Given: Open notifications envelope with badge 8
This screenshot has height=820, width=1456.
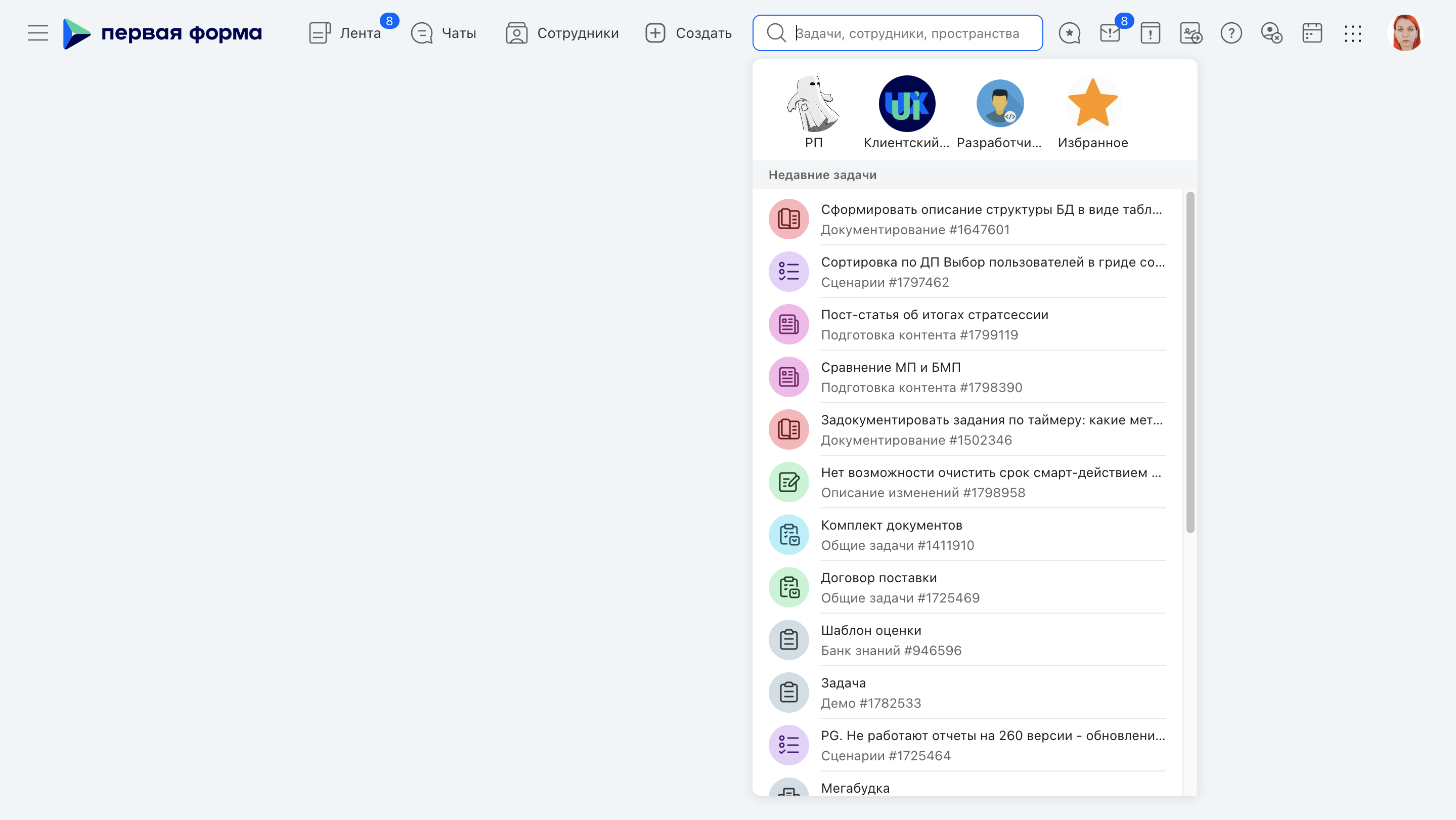Looking at the screenshot, I should click(1110, 33).
